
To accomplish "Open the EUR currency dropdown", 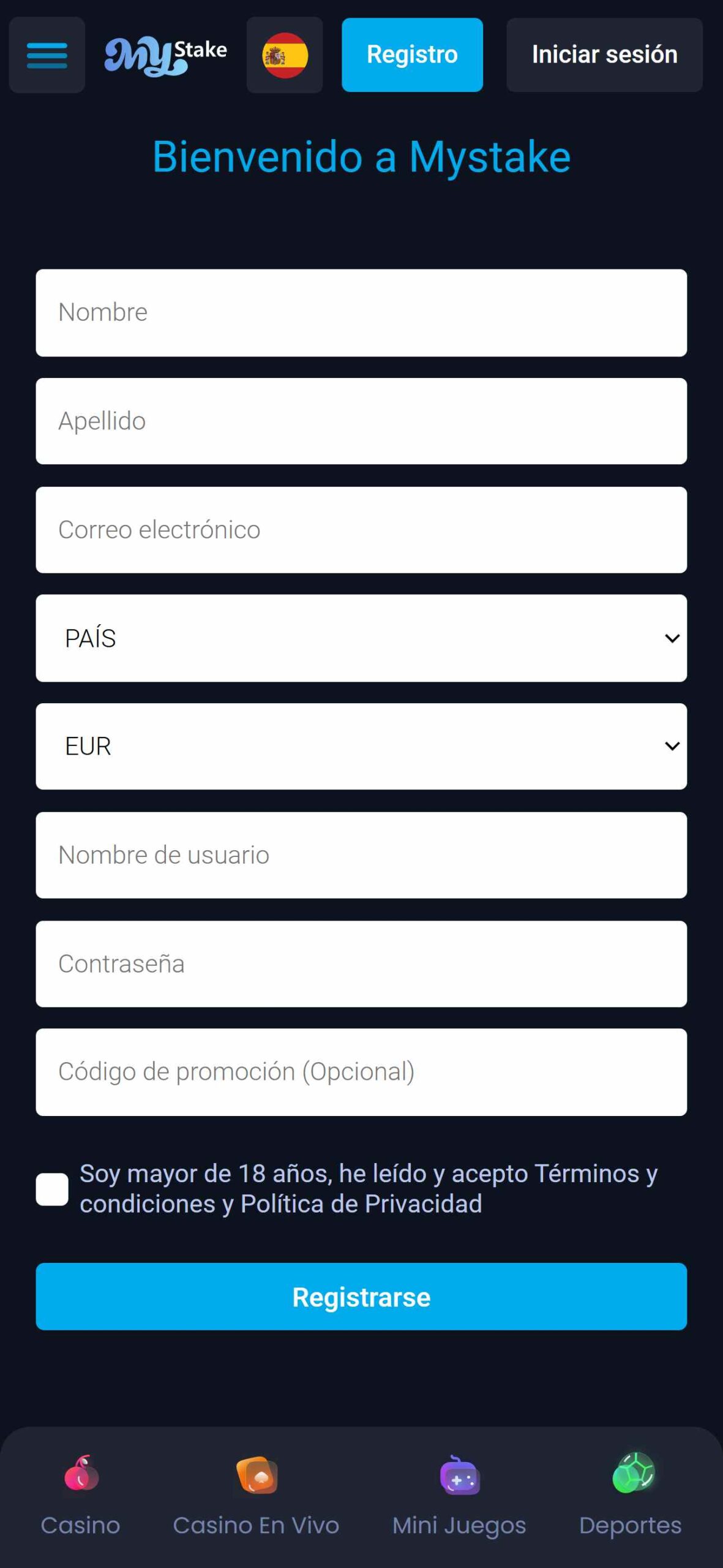I will [x=361, y=746].
